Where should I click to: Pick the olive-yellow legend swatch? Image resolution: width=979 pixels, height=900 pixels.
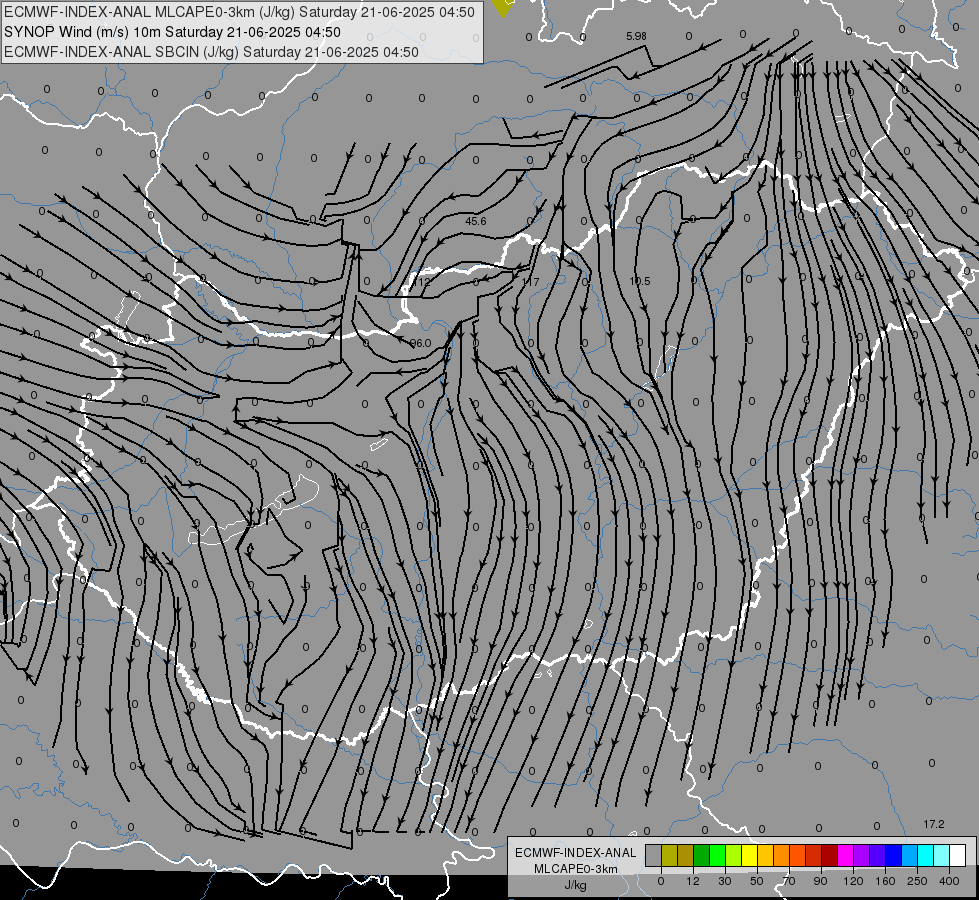[x=669, y=856]
